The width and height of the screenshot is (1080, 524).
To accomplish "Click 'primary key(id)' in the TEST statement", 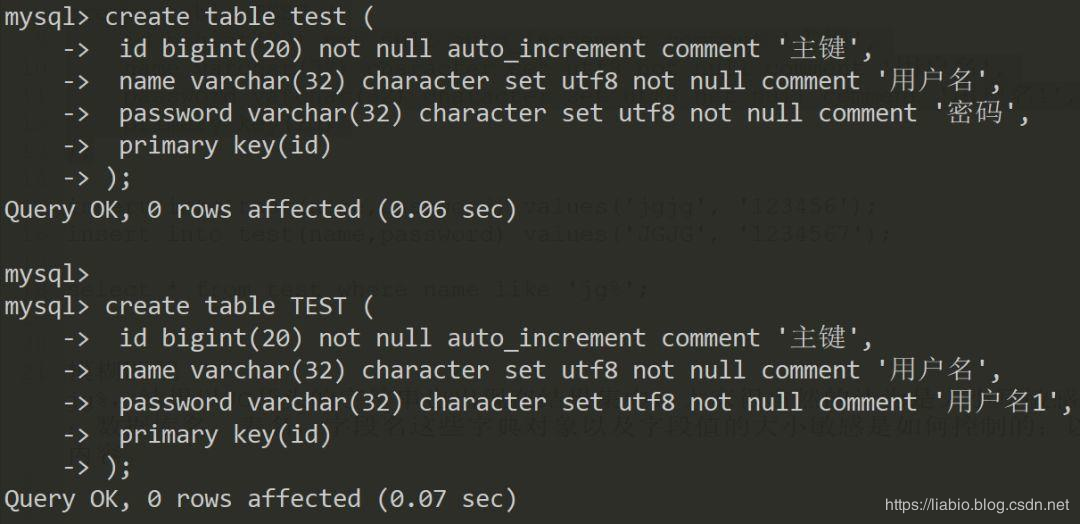I will click(x=225, y=434).
